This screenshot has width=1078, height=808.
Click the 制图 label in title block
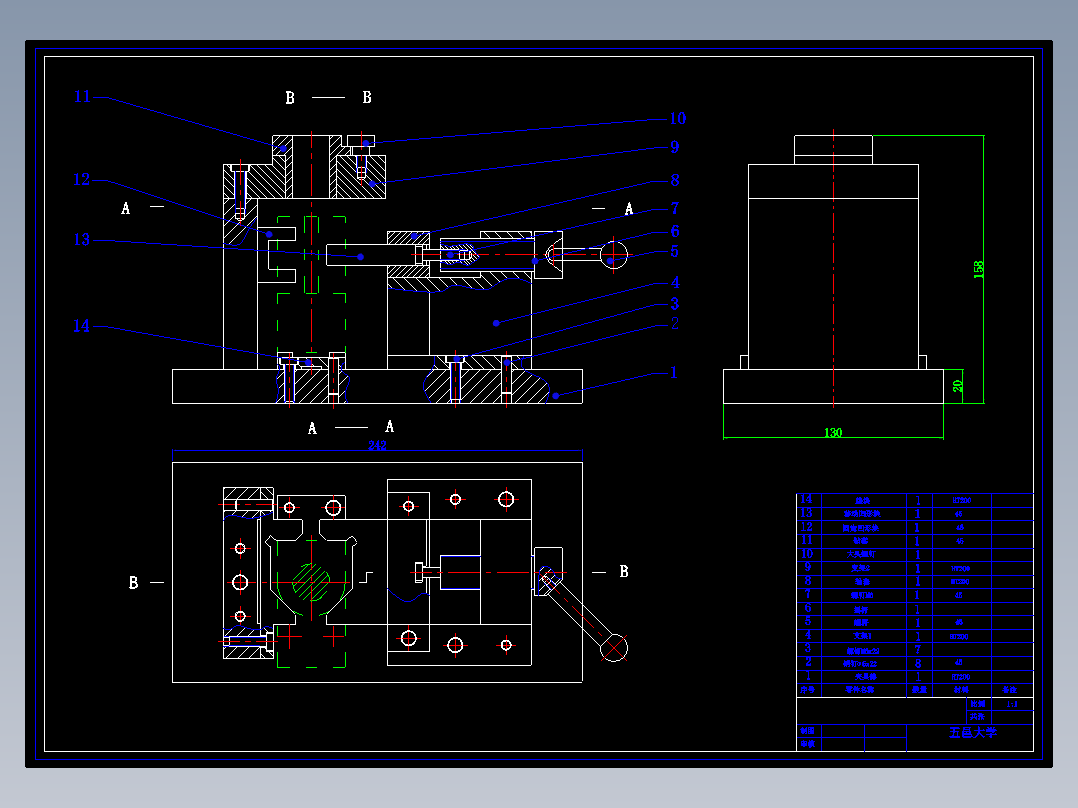tap(807, 731)
